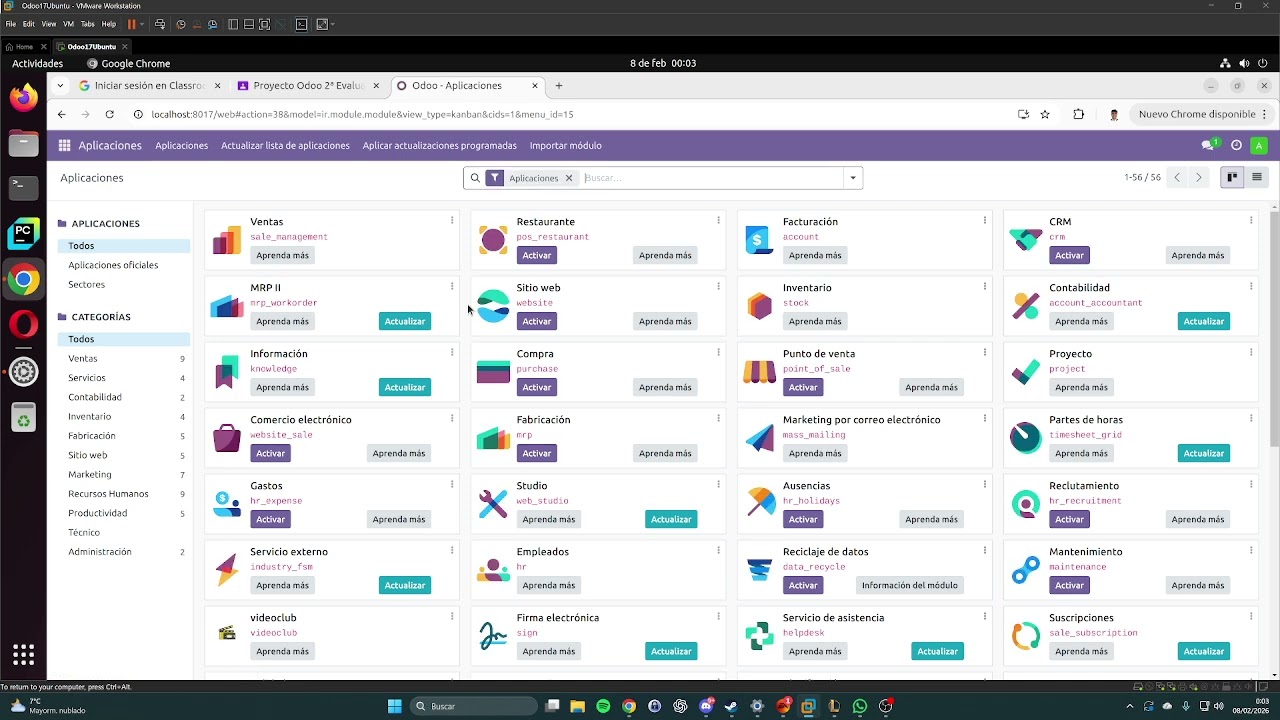Viewport: 1280px width, 720px height.
Task: Open the Terminal from the dock
Action: [x=24, y=187]
